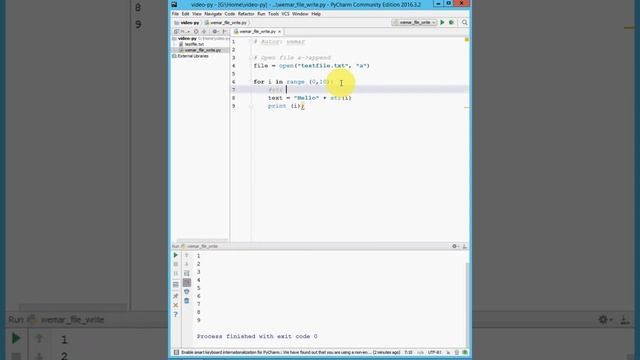Click the line separator in the status bar
The image size is (640, 360).
click(x=420, y=352)
